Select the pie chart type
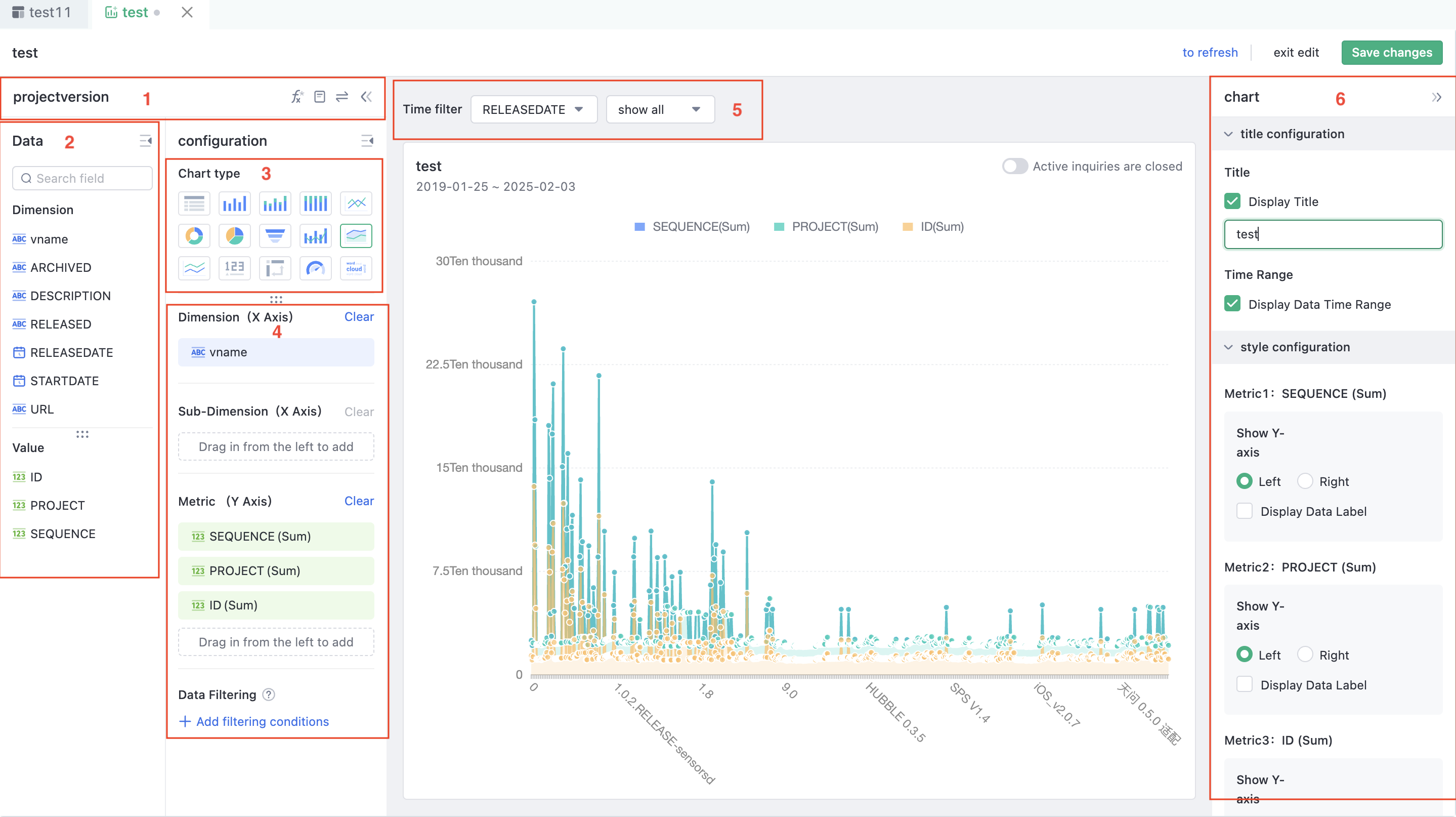 pos(235,236)
